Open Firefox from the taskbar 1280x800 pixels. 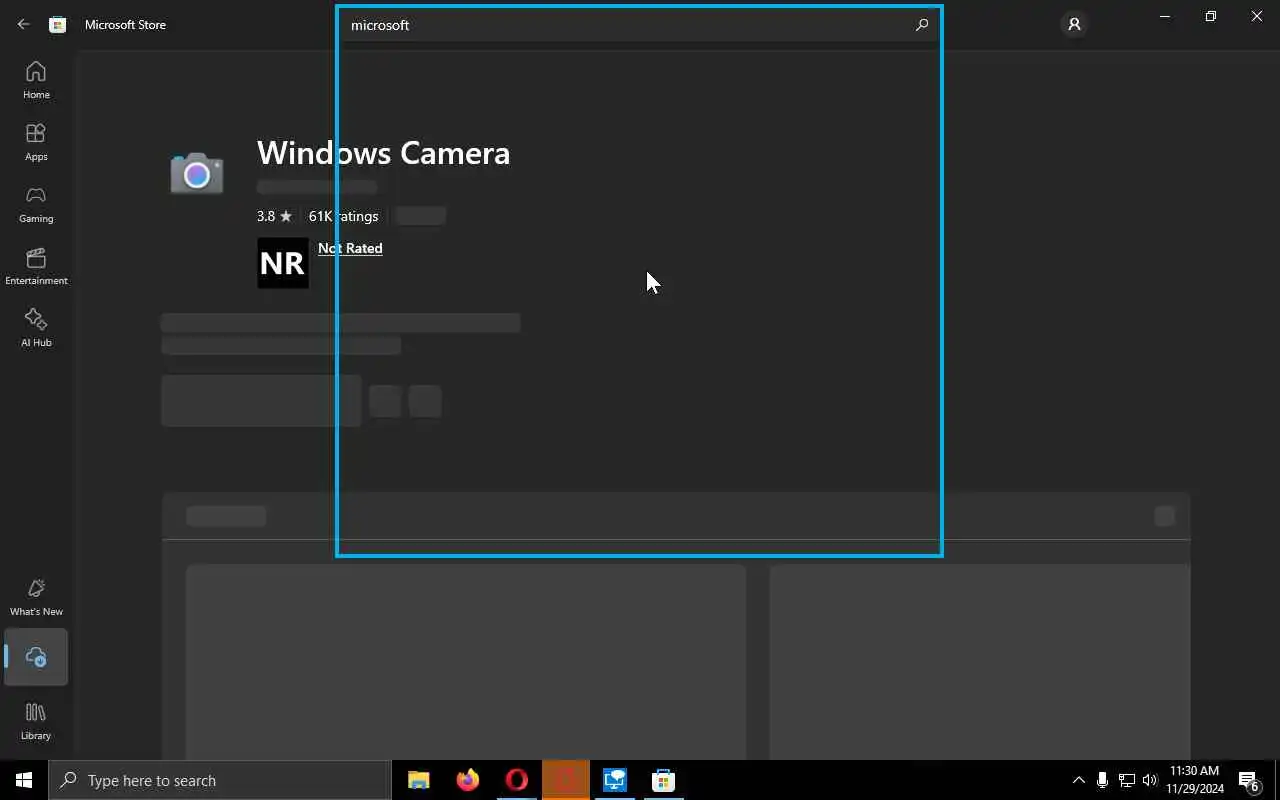468,780
